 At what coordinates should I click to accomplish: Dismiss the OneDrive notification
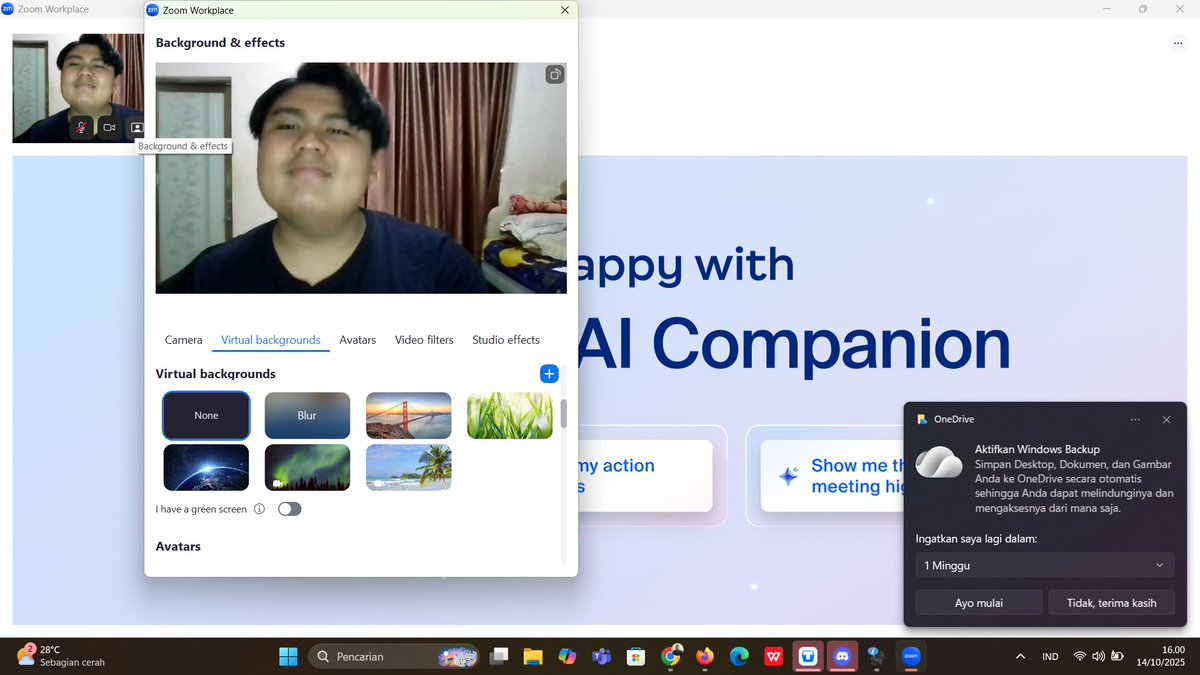[1166, 420]
